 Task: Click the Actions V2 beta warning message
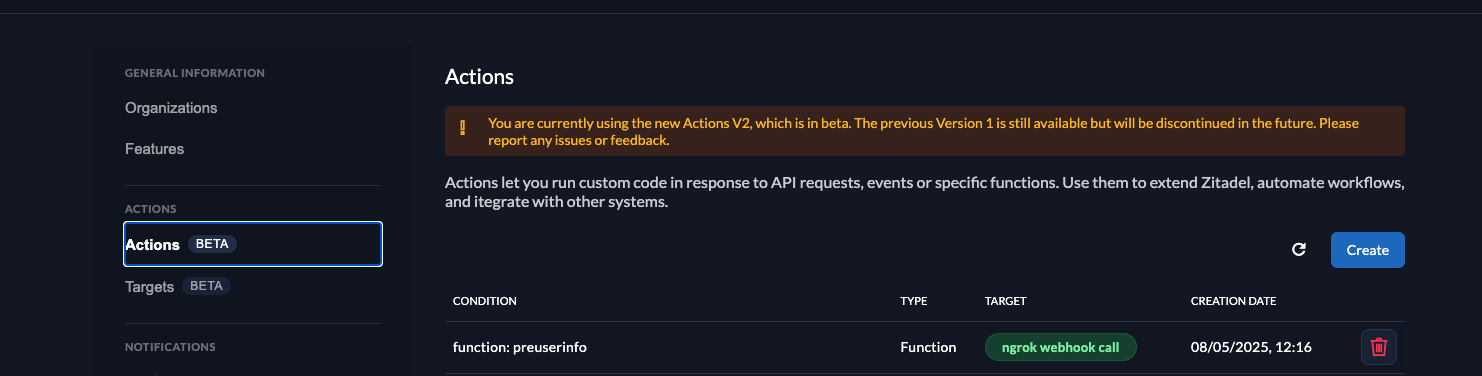[x=923, y=131]
